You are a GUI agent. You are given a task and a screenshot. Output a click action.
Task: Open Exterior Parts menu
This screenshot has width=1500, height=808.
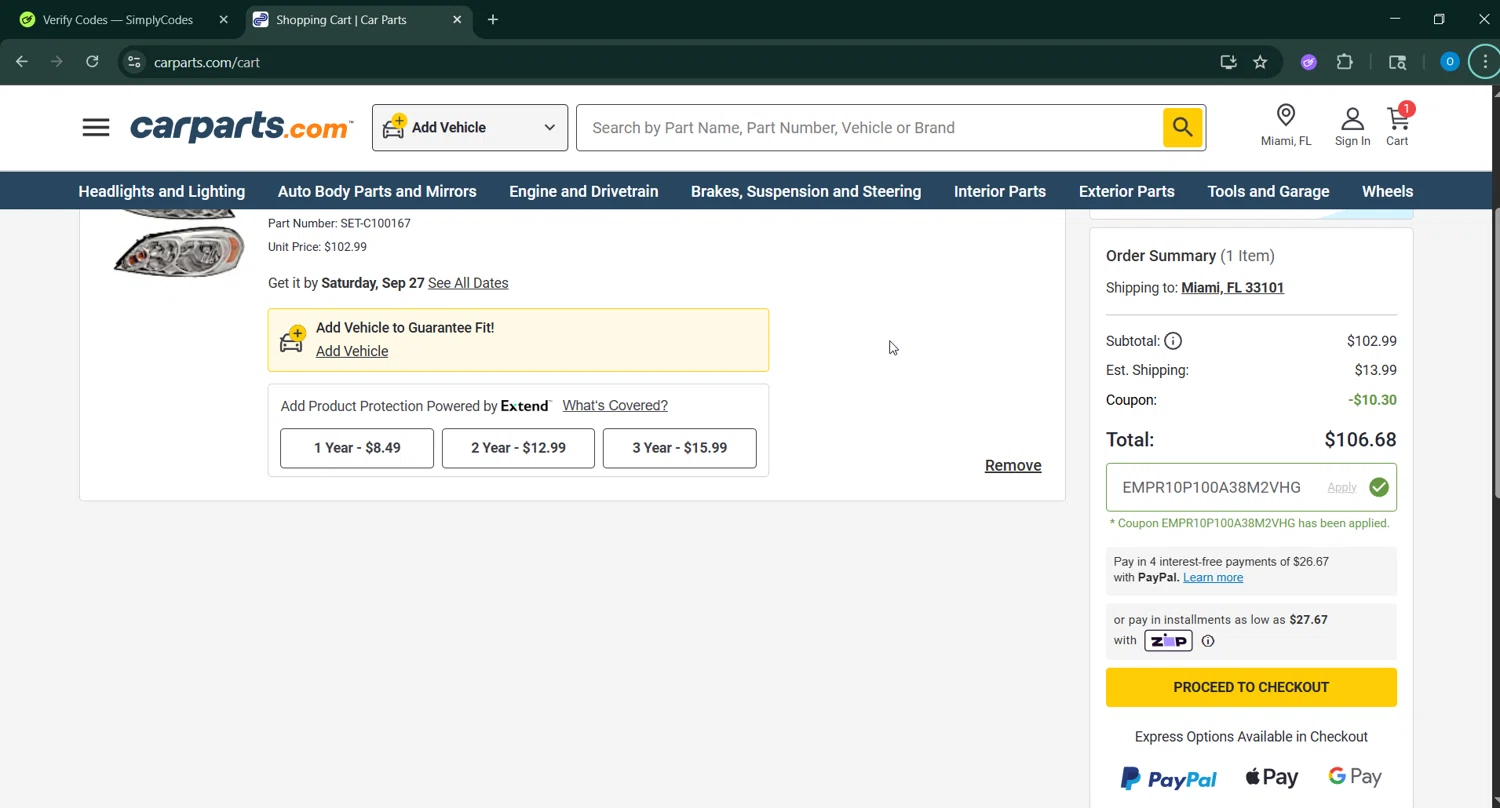point(1127,191)
